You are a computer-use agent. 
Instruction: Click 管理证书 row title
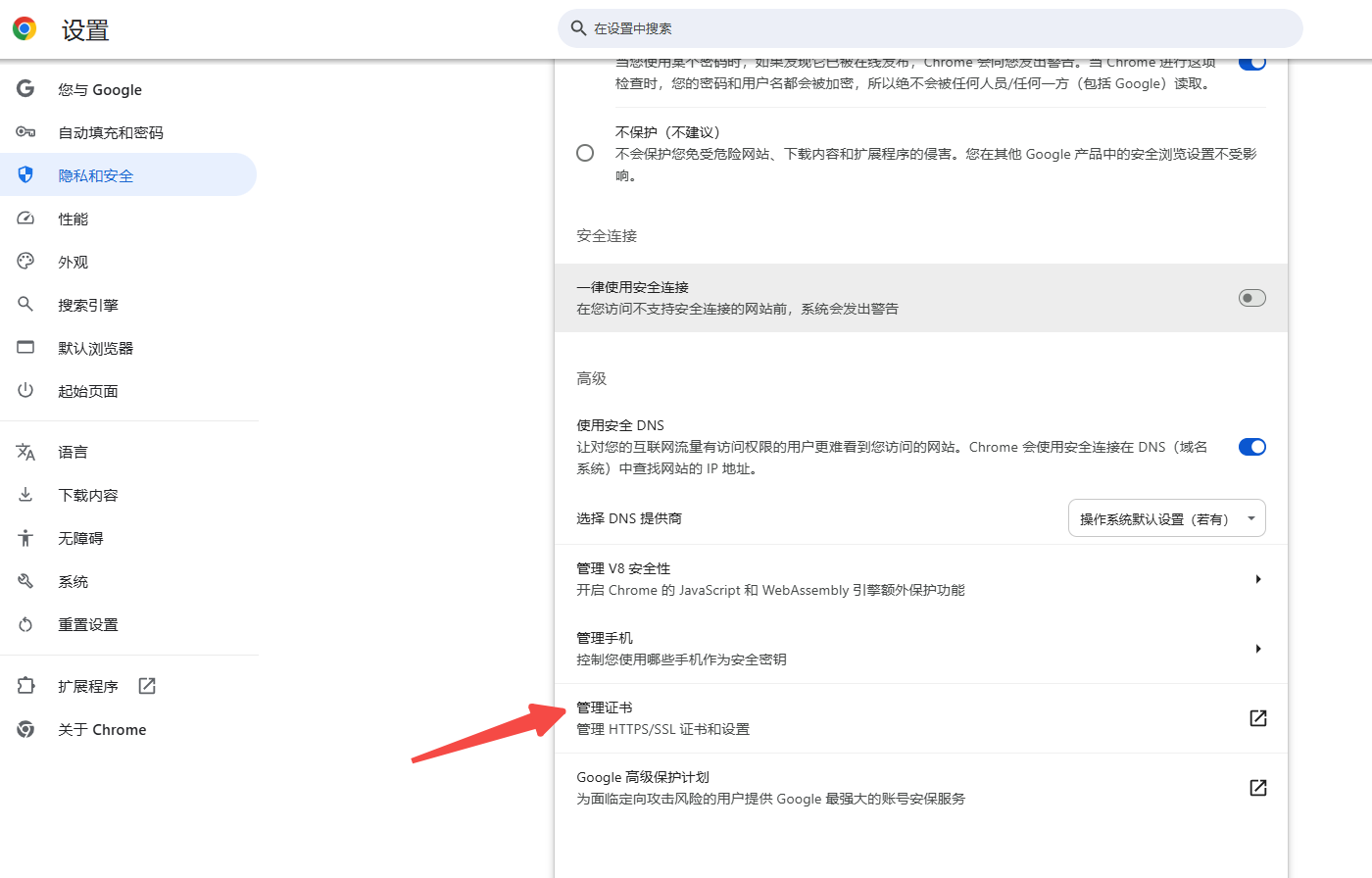pyautogui.click(x=605, y=707)
